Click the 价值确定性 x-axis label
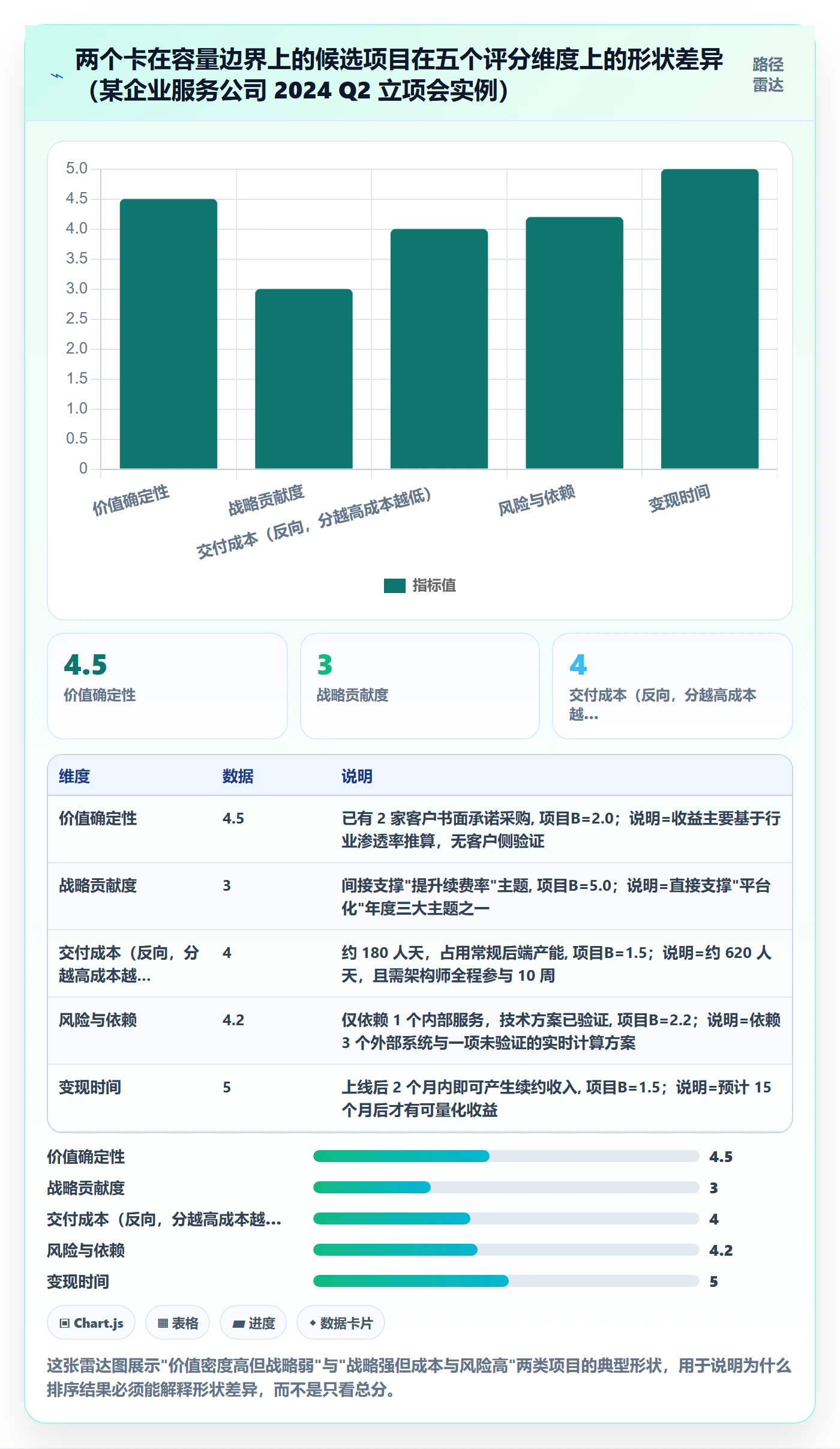This screenshot has width=840, height=1449. click(131, 500)
